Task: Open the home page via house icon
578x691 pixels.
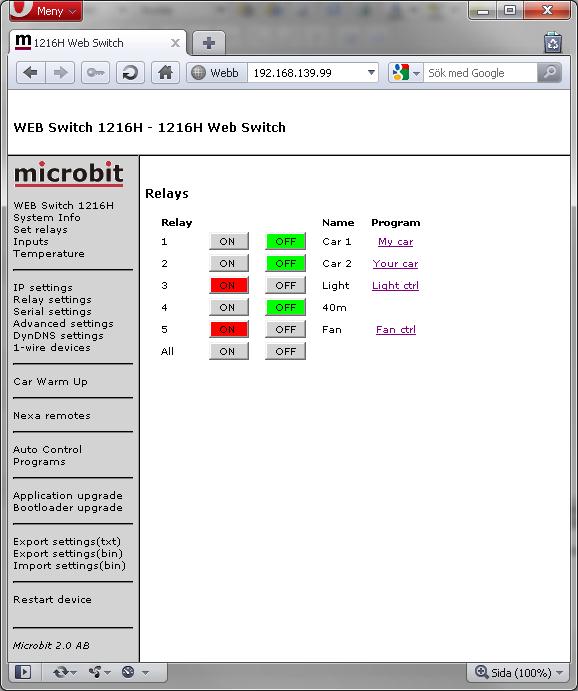Action: [x=165, y=73]
